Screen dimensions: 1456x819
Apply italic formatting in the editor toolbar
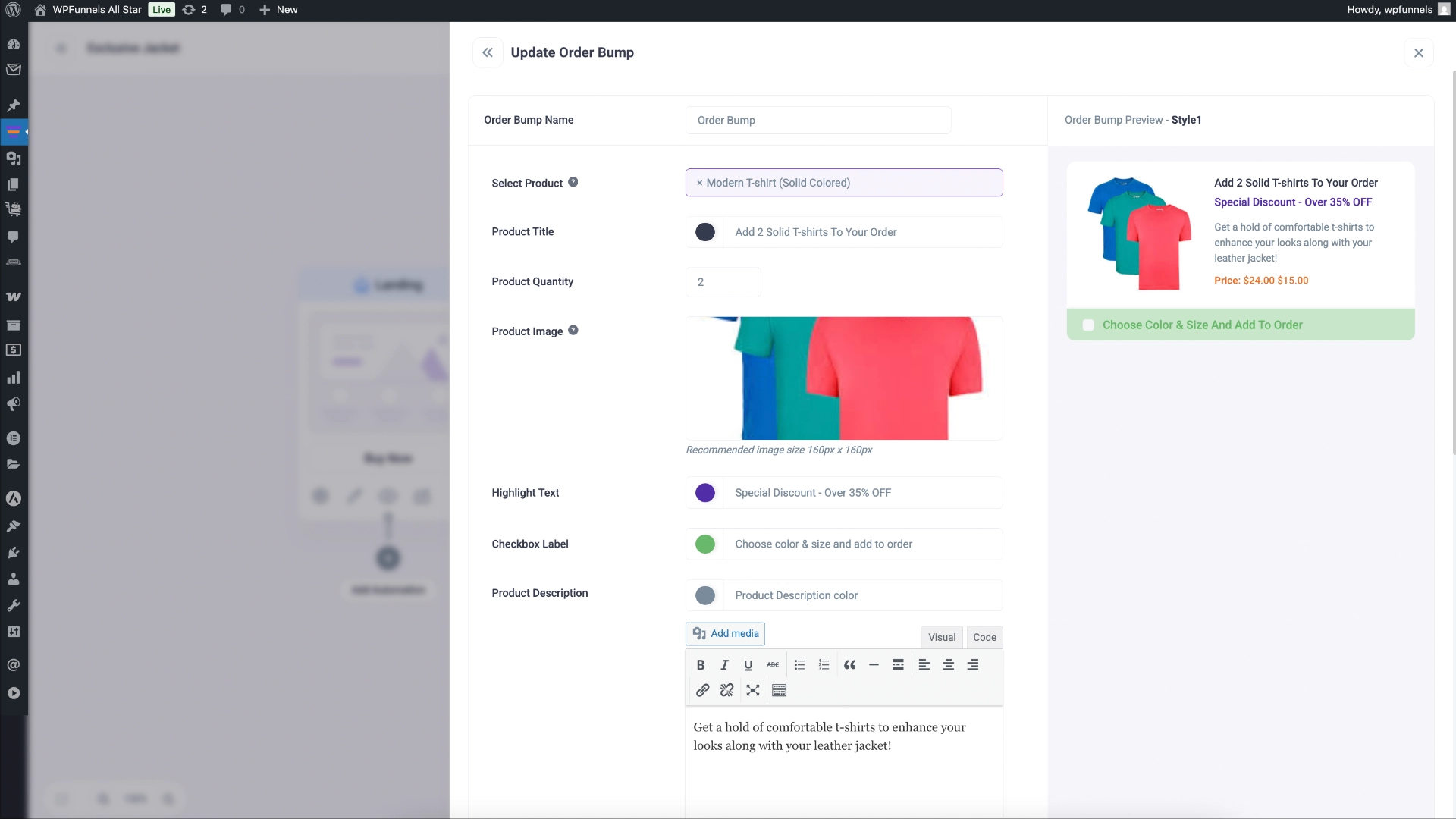click(724, 664)
